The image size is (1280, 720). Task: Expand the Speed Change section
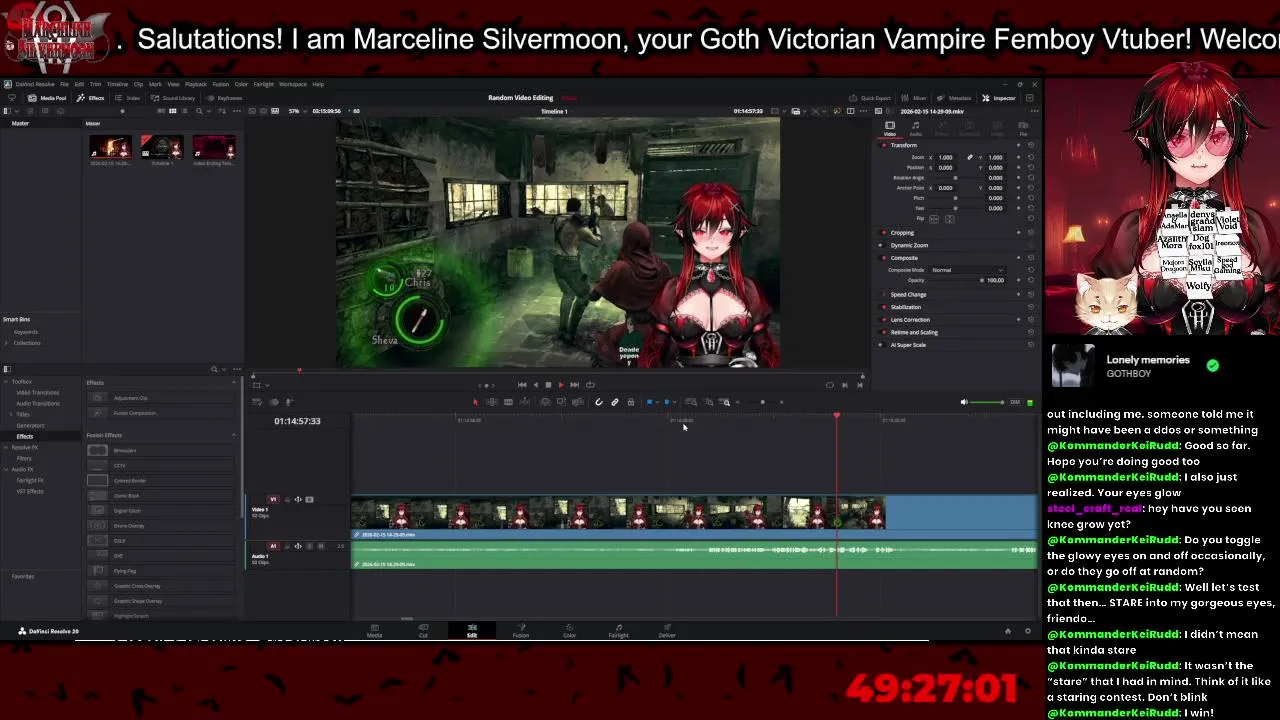pyautogui.click(x=908, y=295)
